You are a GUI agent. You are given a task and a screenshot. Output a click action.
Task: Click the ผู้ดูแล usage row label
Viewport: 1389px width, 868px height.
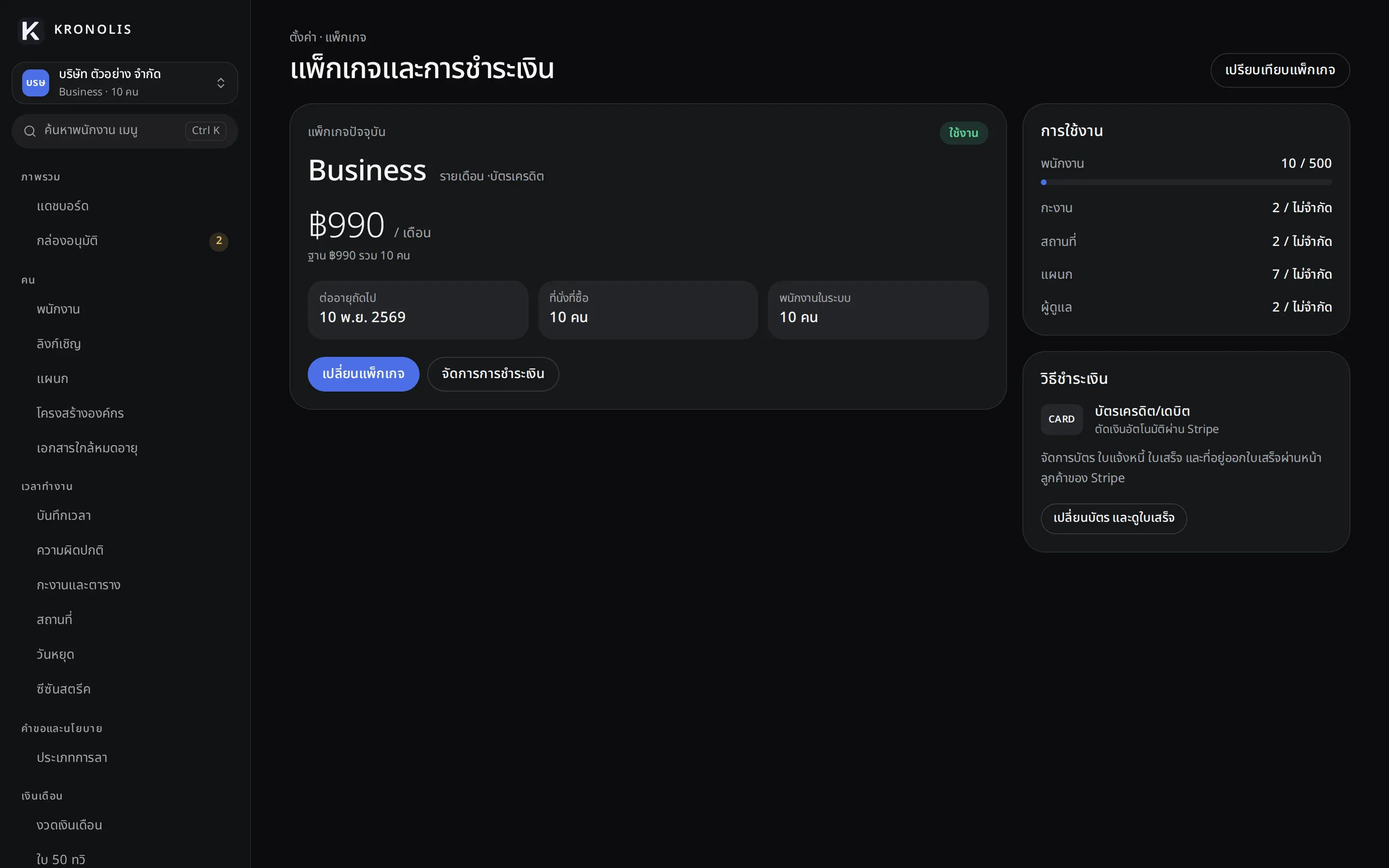coord(1056,308)
